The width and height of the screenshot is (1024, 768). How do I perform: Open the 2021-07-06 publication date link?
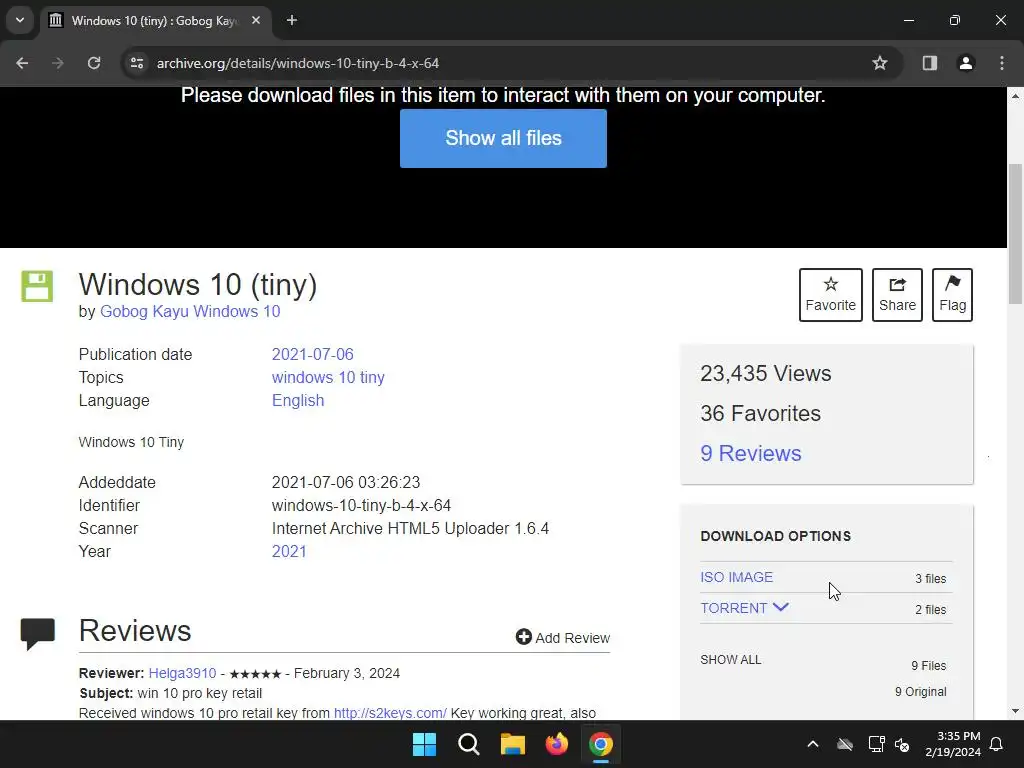(312, 354)
